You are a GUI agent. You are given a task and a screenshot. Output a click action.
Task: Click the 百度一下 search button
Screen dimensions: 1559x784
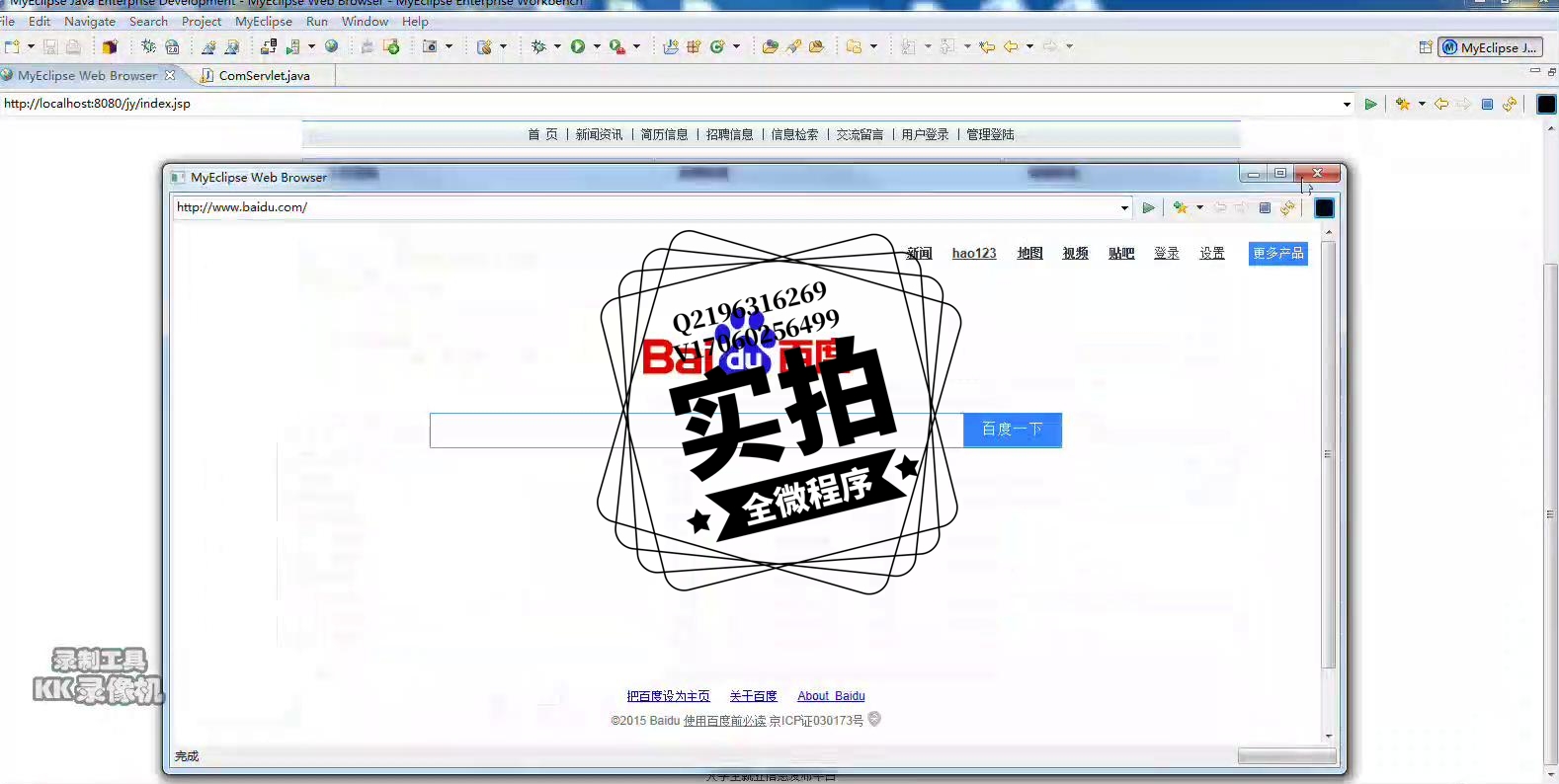[x=1013, y=430]
